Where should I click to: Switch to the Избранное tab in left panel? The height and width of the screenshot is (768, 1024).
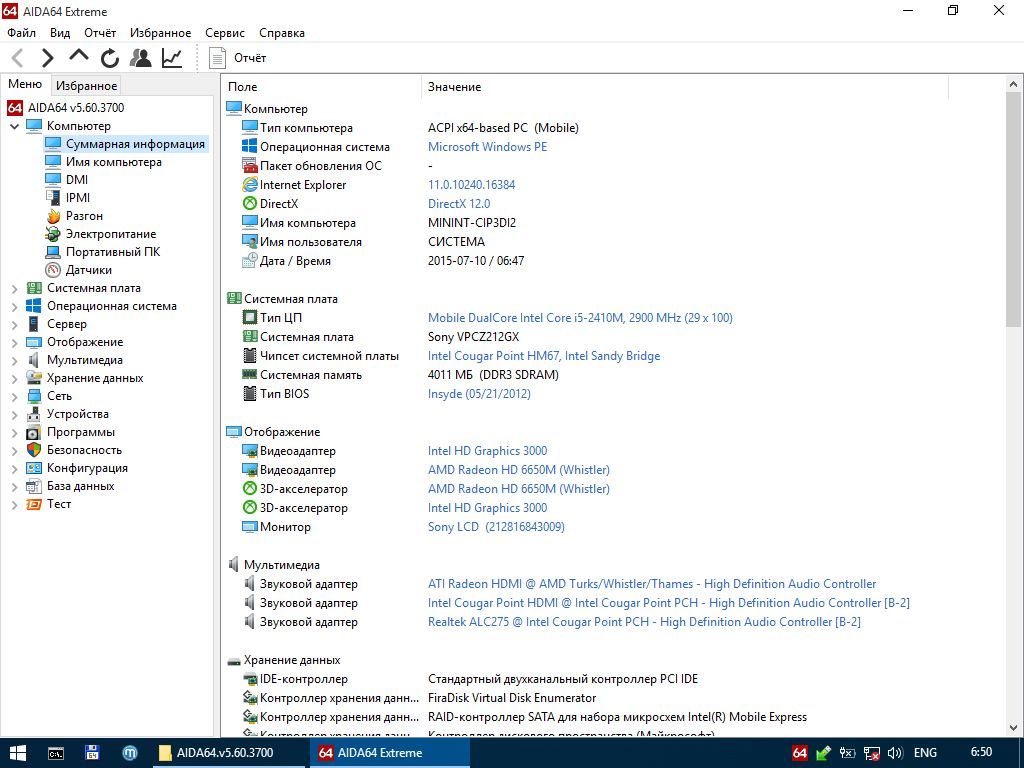[86, 86]
